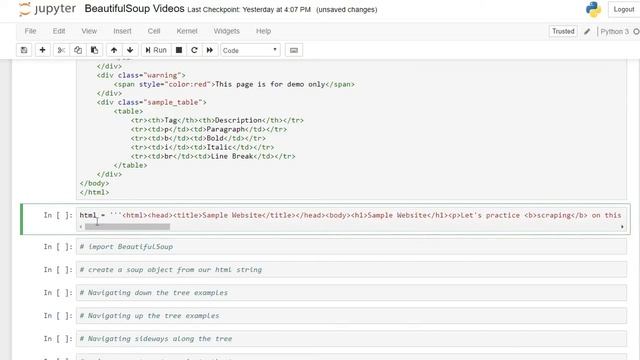The width and height of the screenshot is (640, 360).
Task: Cut selected cells with scissors icon
Action: 61,50
